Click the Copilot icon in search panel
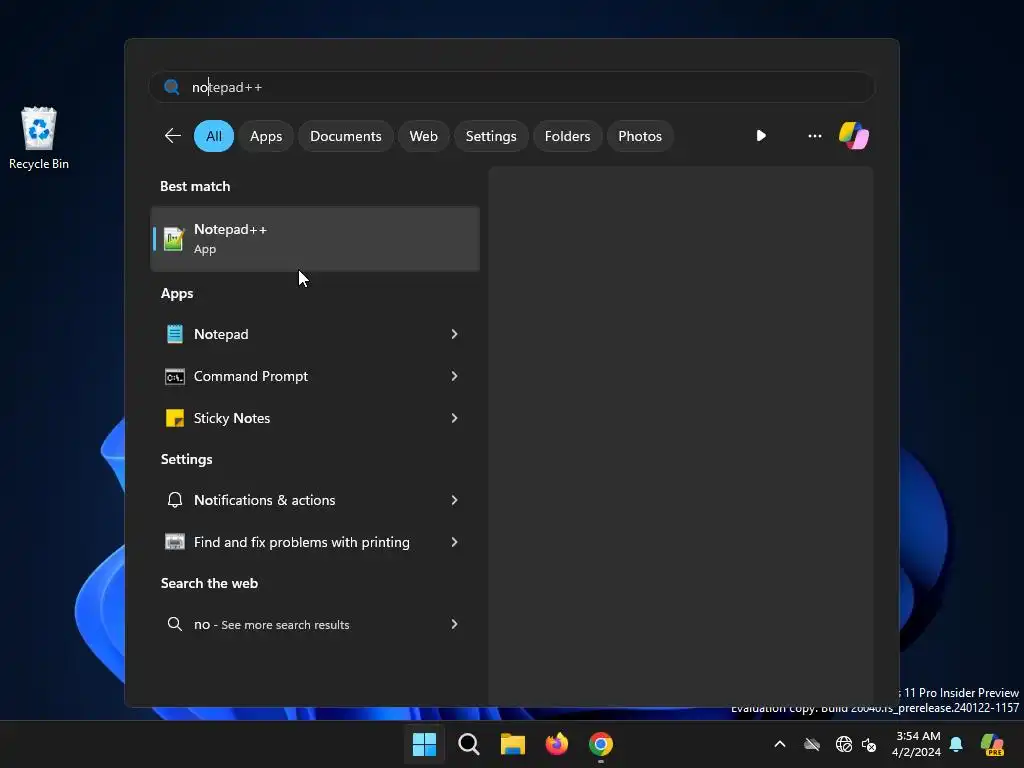Image resolution: width=1024 pixels, height=768 pixels. coord(854,136)
